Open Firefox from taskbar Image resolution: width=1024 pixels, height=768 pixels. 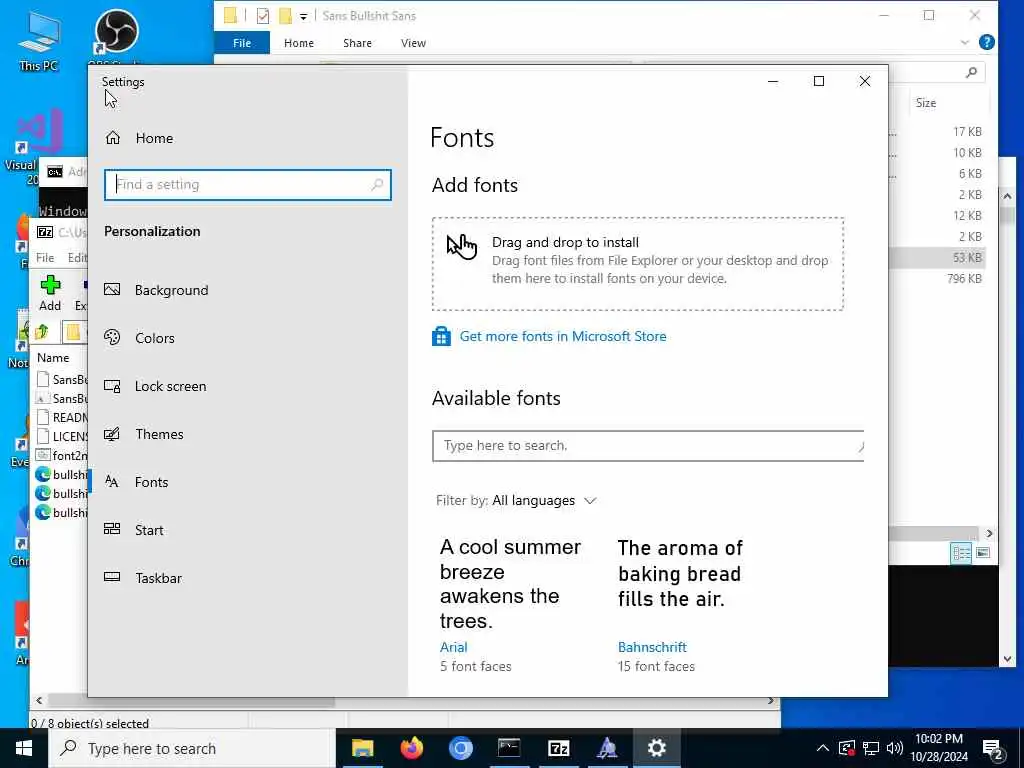pos(411,748)
